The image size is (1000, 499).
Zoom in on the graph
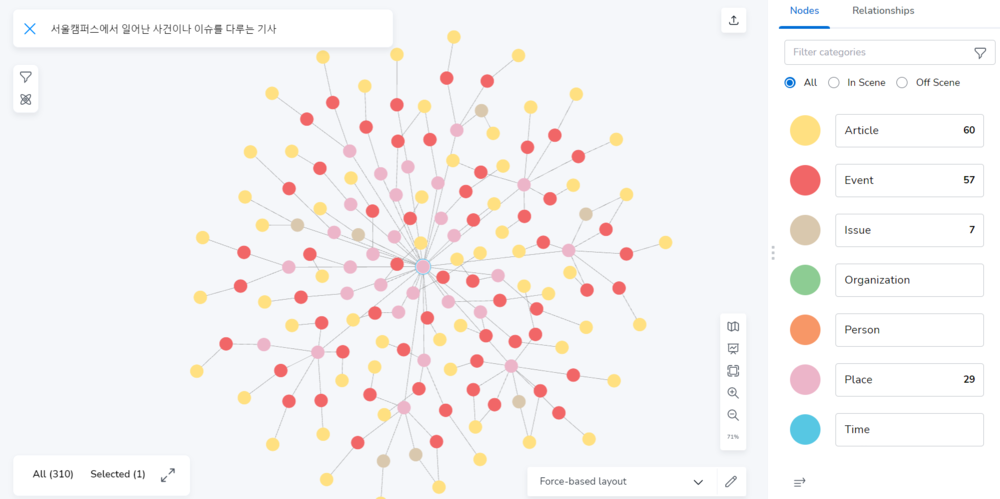coord(733,393)
